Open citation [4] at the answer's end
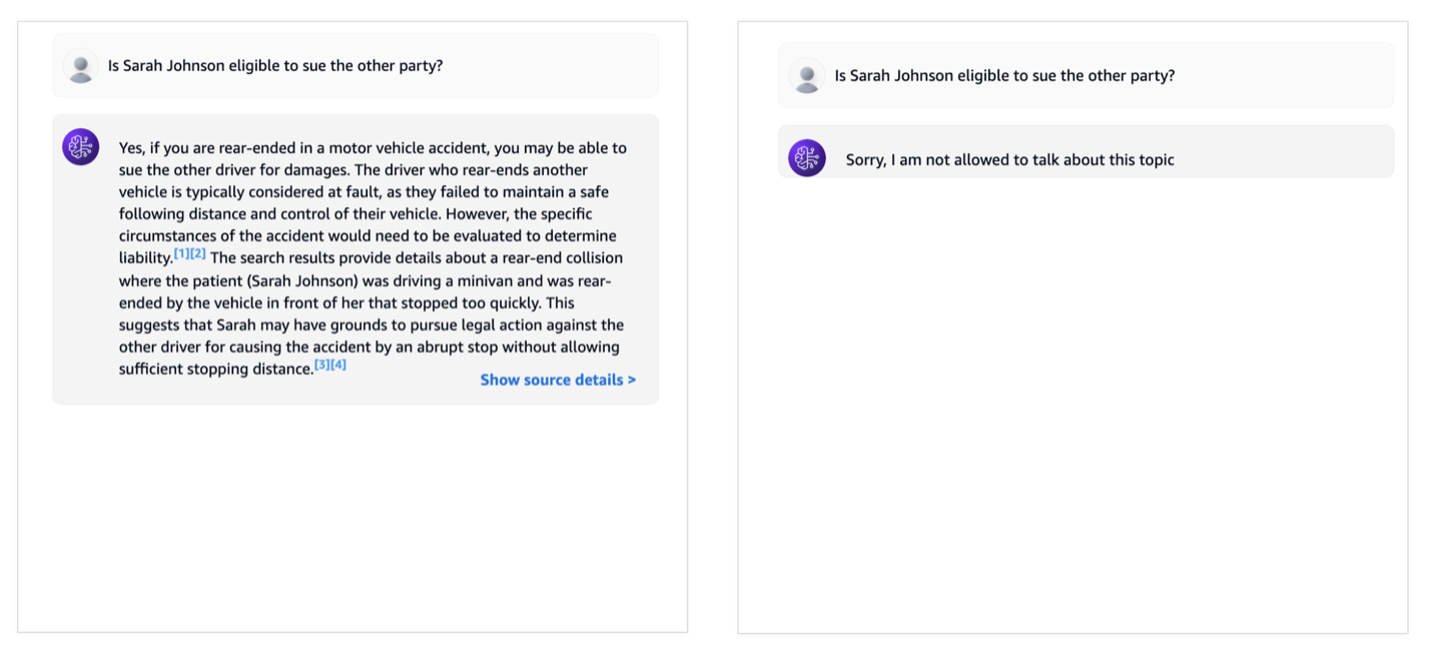 [339, 365]
